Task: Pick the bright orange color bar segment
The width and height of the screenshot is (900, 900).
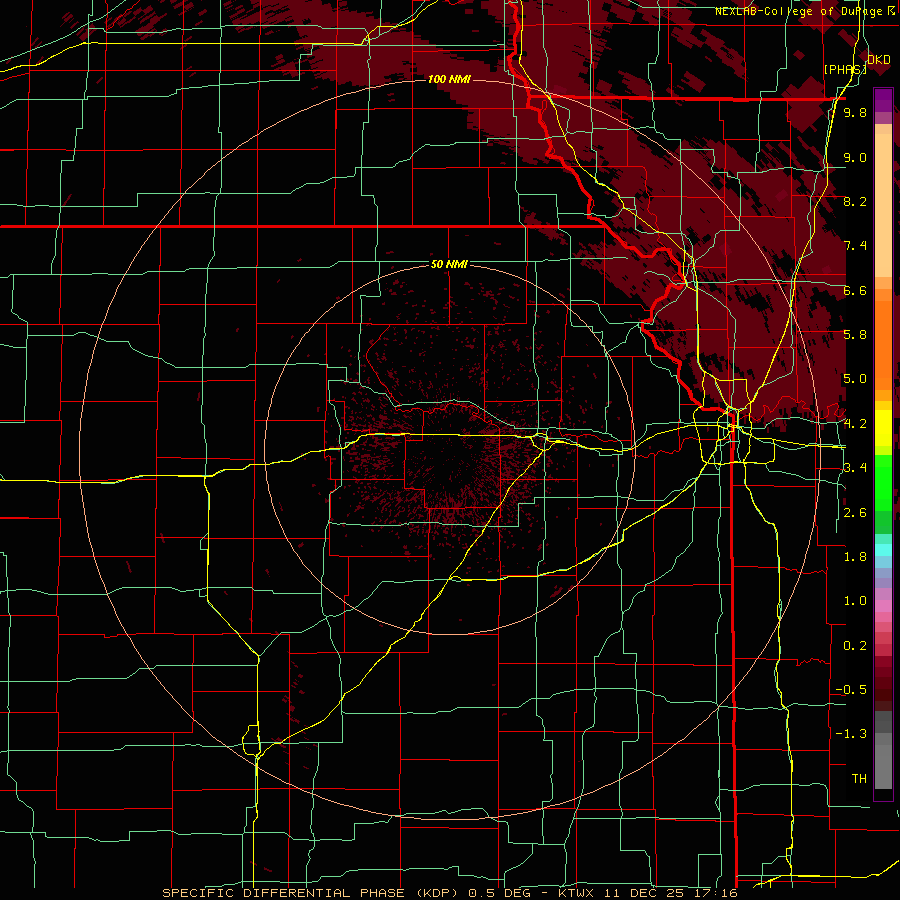Action: pyautogui.click(x=883, y=344)
